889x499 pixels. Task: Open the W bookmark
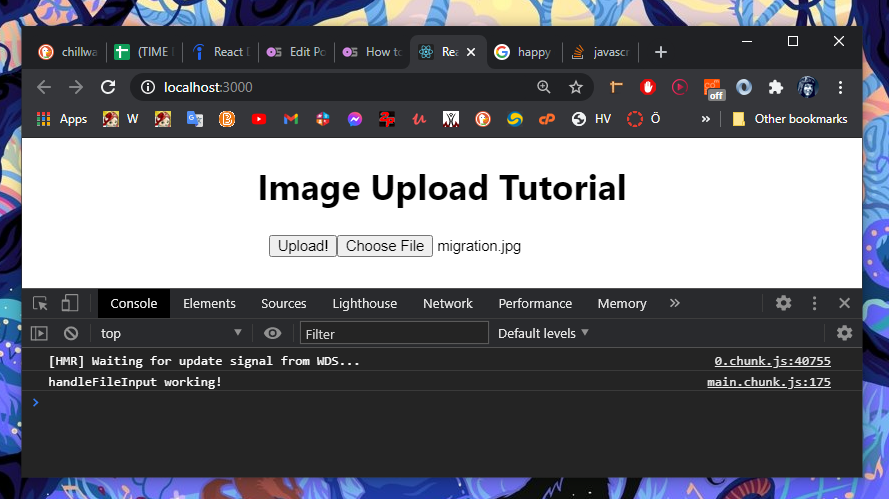(121, 119)
